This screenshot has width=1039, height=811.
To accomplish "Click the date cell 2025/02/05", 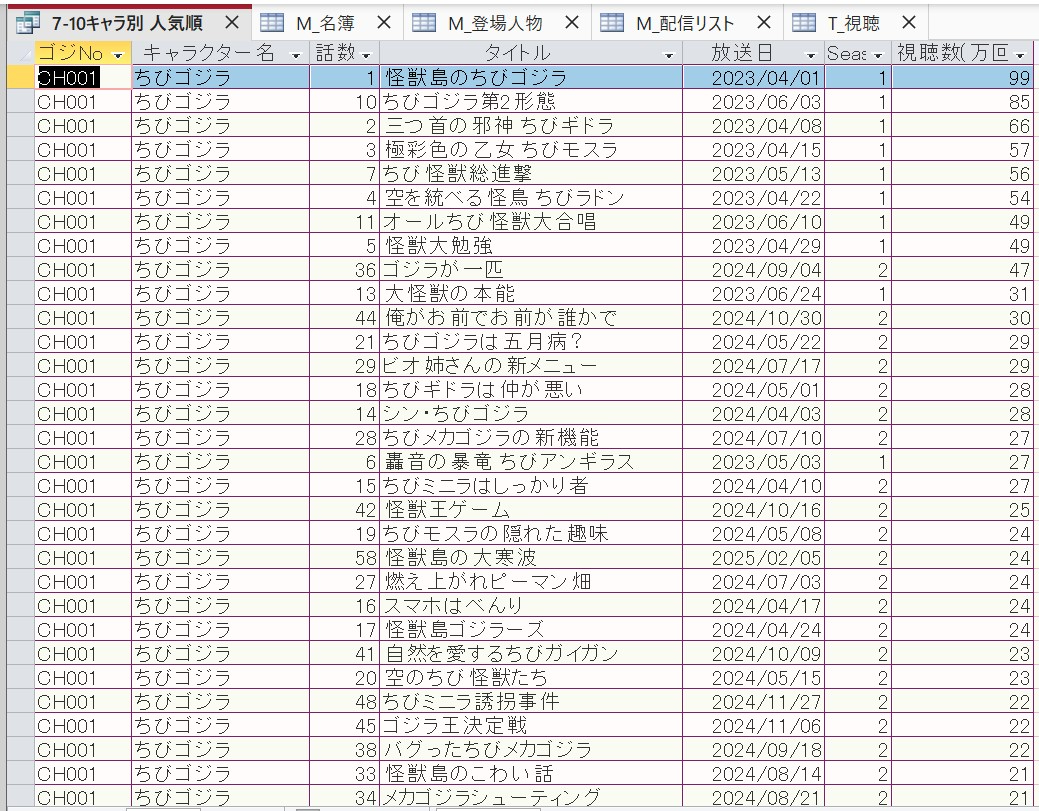I will (753, 558).
